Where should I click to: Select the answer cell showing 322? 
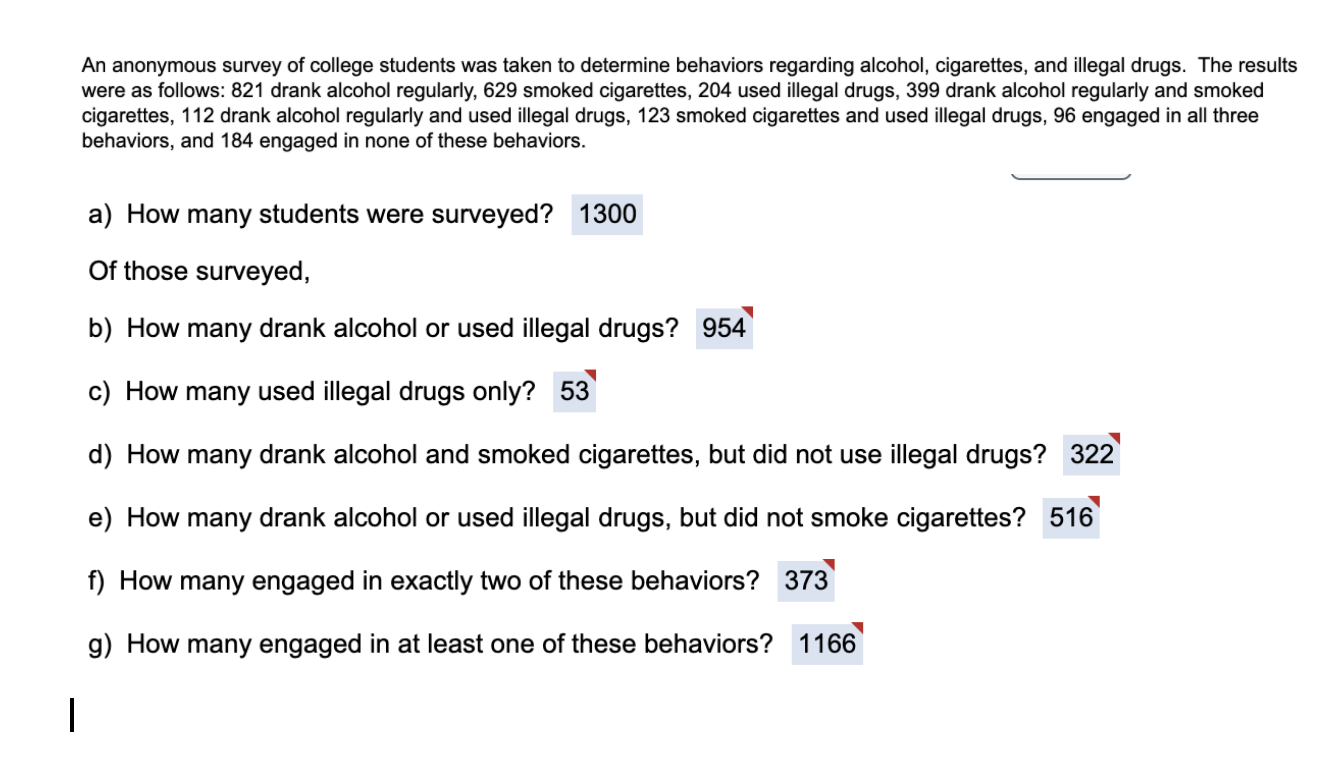point(1092,454)
